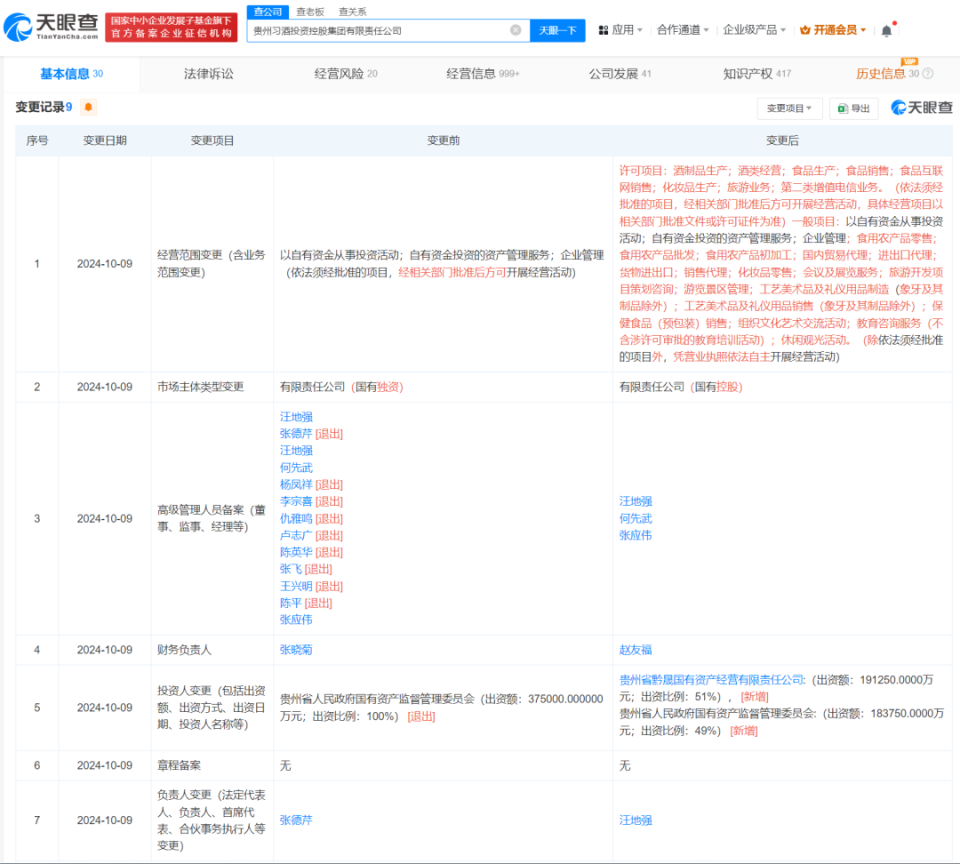
Task: Open the 历史信息 VIP tab
Action: pyautogui.click(x=887, y=74)
